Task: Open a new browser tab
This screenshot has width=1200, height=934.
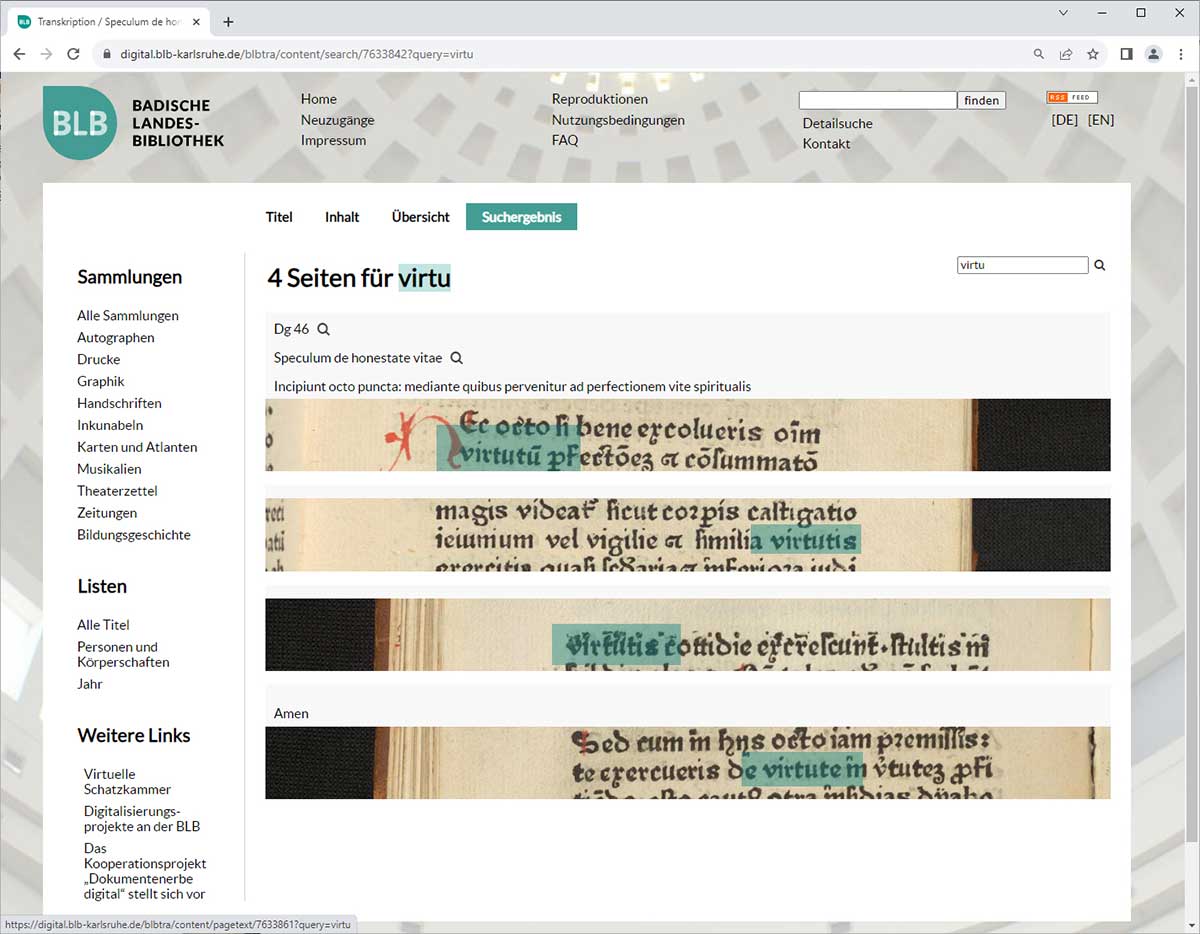Action: pyautogui.click(x=228, y=22)
